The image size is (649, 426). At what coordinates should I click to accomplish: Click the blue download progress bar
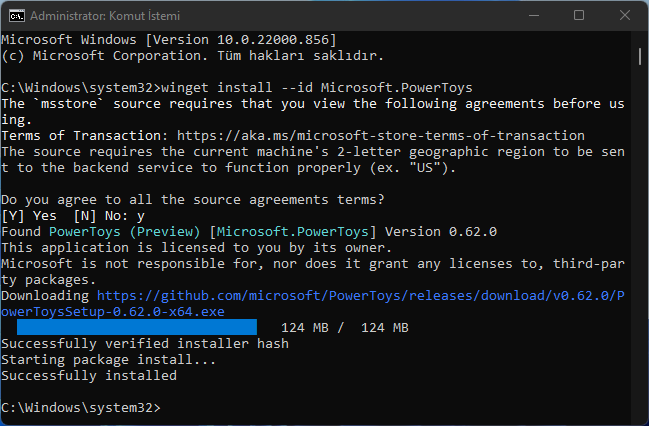click(137, 327)
